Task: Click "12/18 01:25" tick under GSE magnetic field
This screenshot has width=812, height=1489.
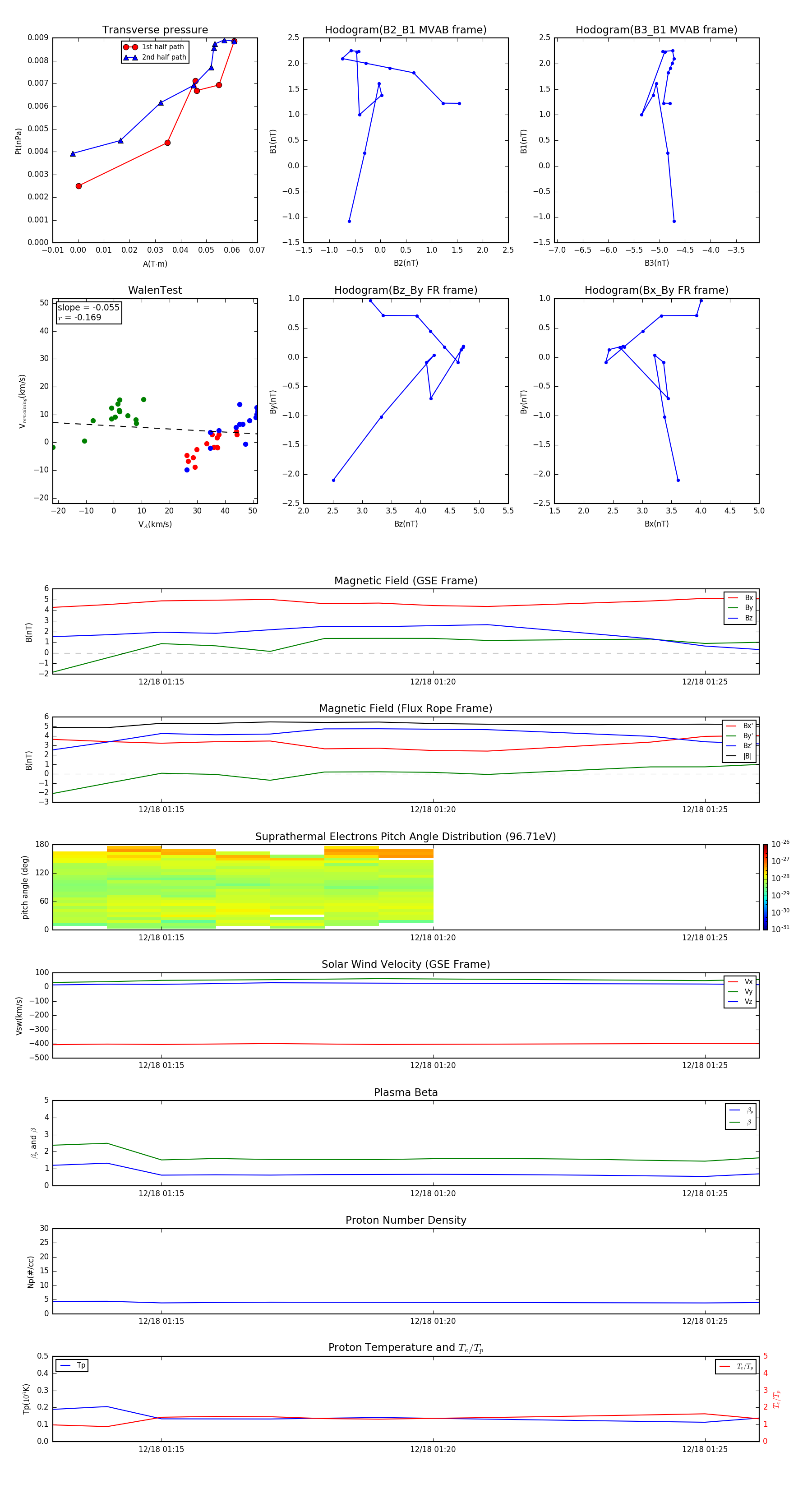Action: pyautogui.click(x=705, y=682)
